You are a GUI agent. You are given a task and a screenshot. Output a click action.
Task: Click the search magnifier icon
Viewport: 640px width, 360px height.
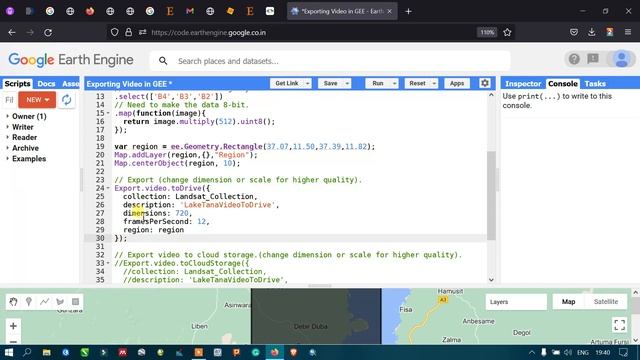[163, 61]
